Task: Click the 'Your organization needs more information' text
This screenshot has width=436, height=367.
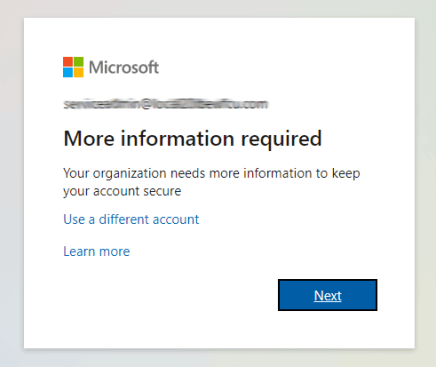Action: click(x=212, y=173)
